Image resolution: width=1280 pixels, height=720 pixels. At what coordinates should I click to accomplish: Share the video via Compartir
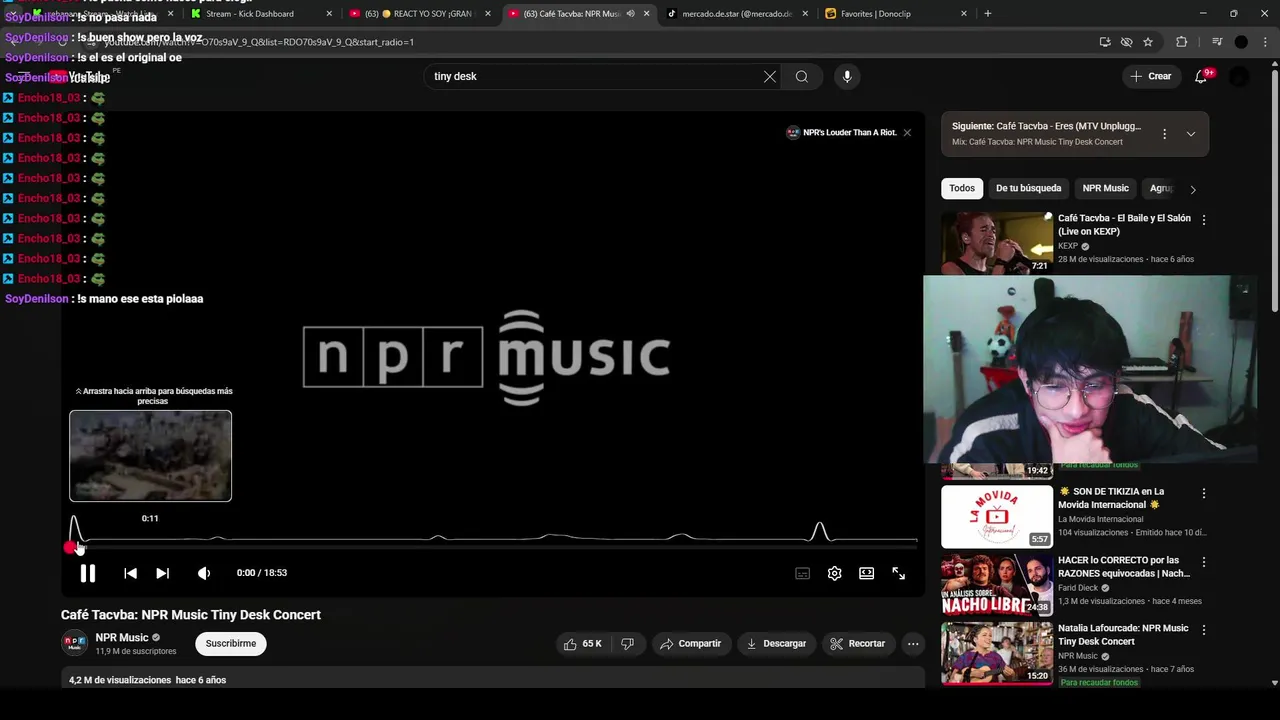click(690, 644)
